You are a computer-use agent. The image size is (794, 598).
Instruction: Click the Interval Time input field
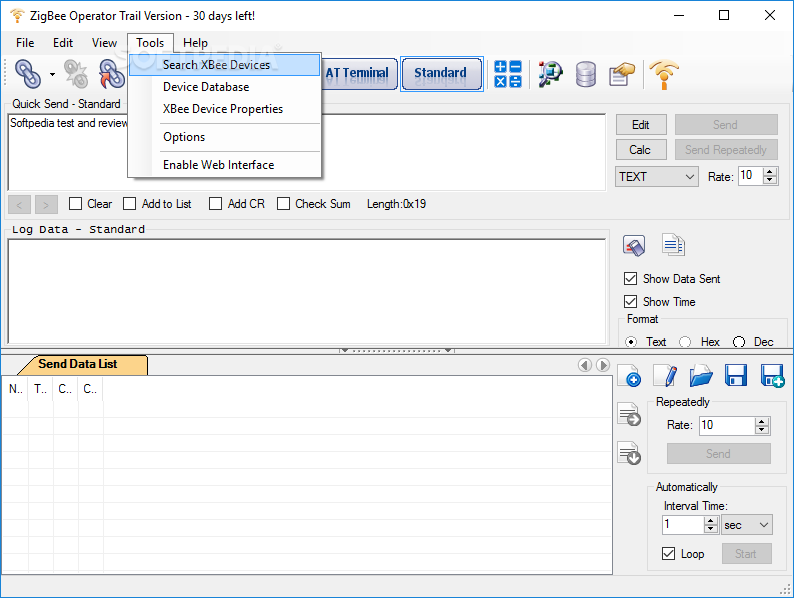point(683,525)
